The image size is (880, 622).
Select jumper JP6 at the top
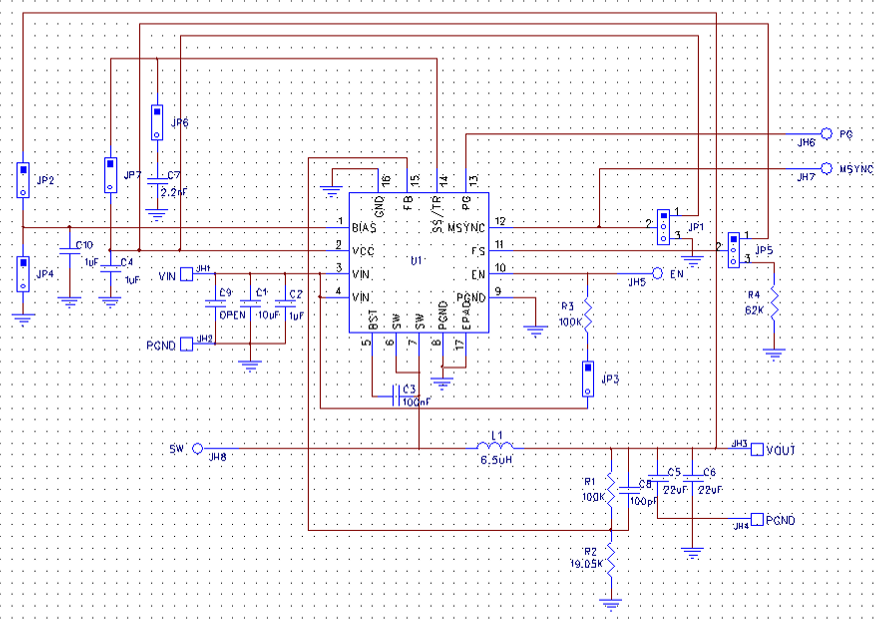tap(157, 120)
